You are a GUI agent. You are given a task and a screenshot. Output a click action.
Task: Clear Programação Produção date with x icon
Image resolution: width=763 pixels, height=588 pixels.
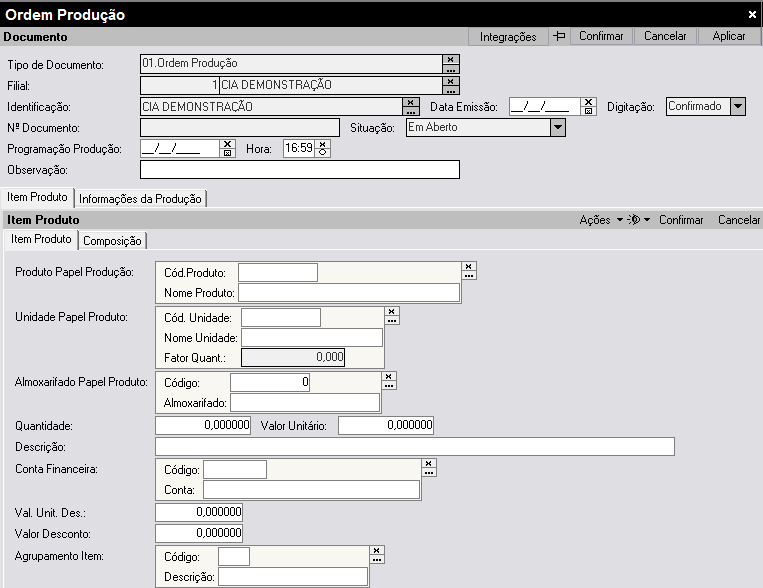227,144
